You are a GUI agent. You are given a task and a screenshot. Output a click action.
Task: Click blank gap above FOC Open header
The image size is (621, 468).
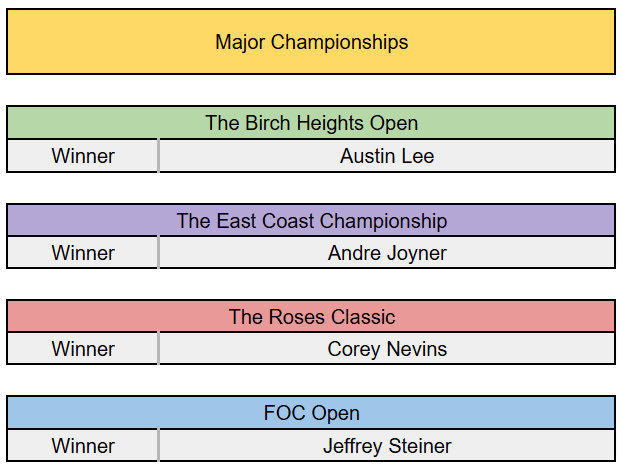pyautogui.click(x=311, y=381)
